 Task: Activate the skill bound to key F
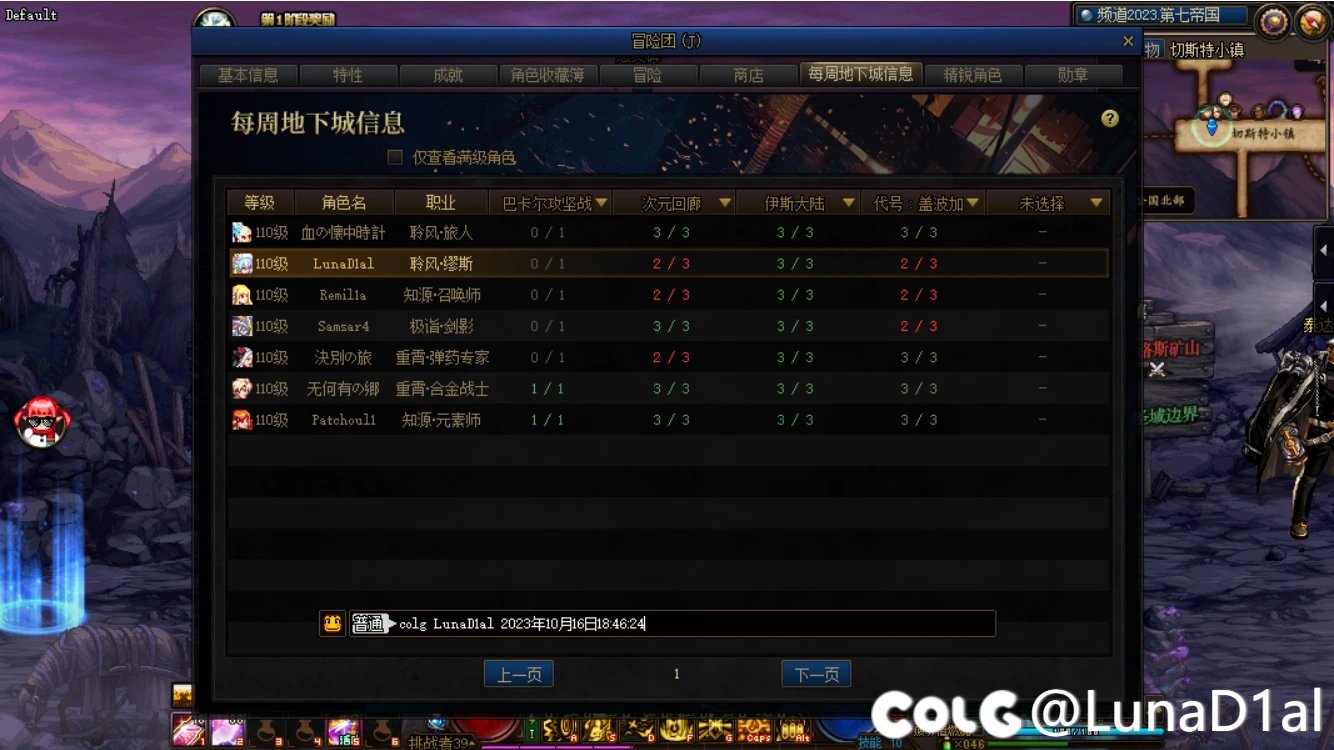click(676, 729)
